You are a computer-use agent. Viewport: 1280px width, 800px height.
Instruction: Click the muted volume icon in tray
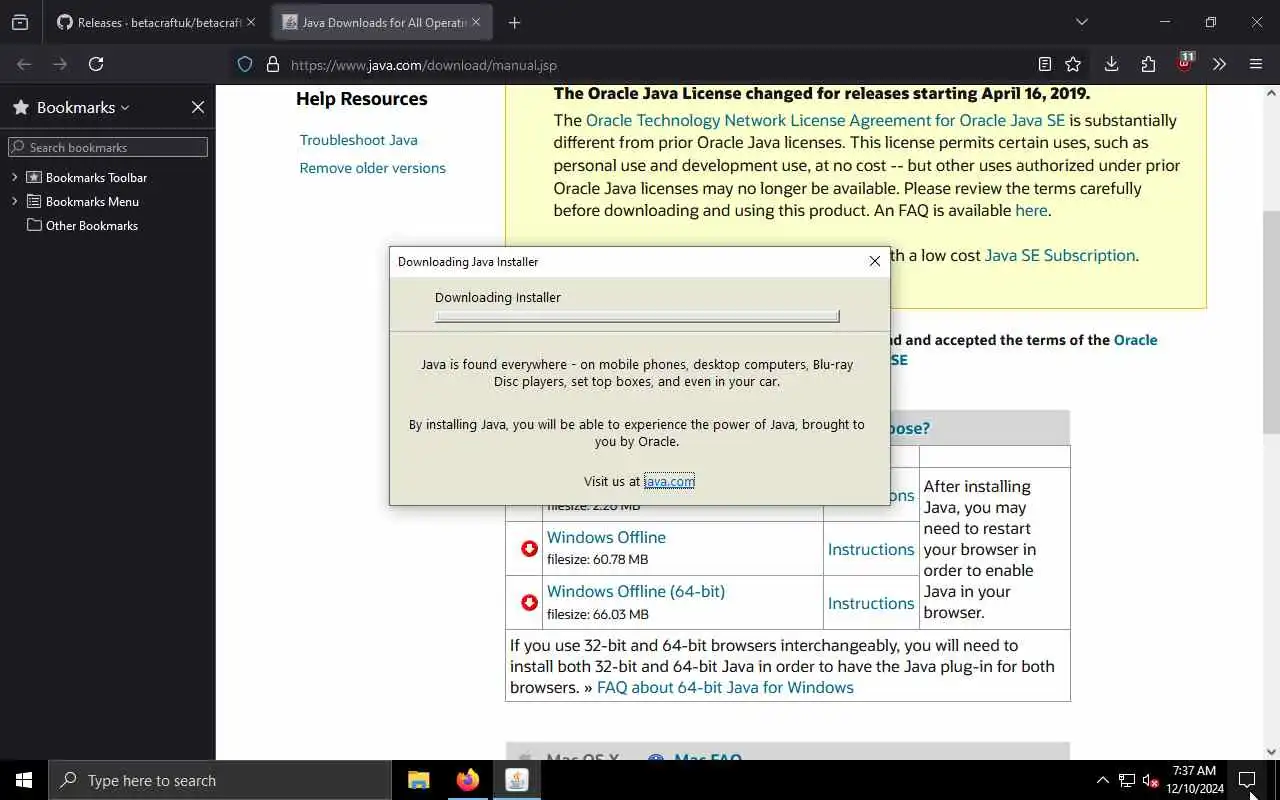(x=1151, y=780)
